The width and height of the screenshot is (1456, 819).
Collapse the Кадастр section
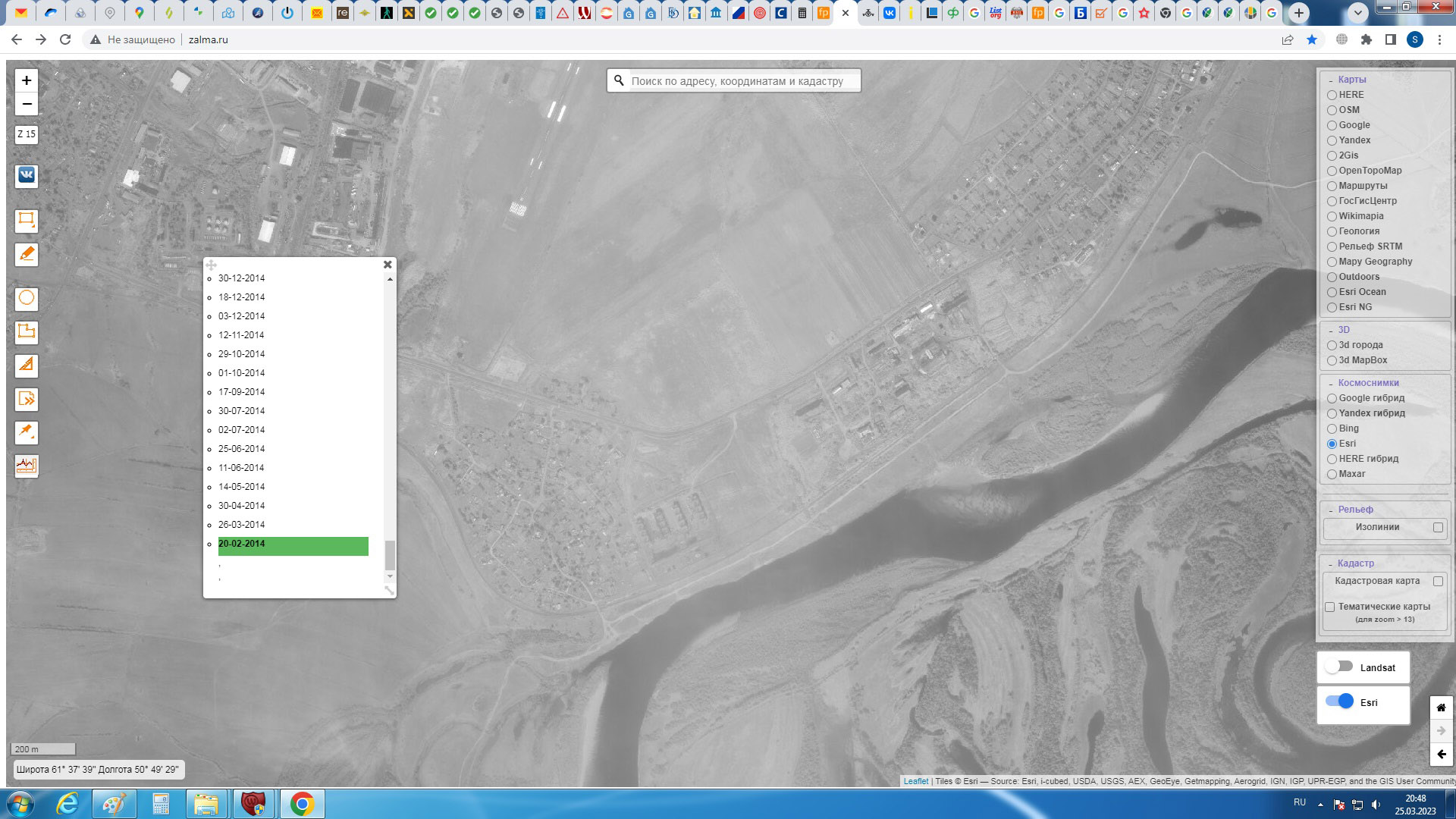point(1354,563)
